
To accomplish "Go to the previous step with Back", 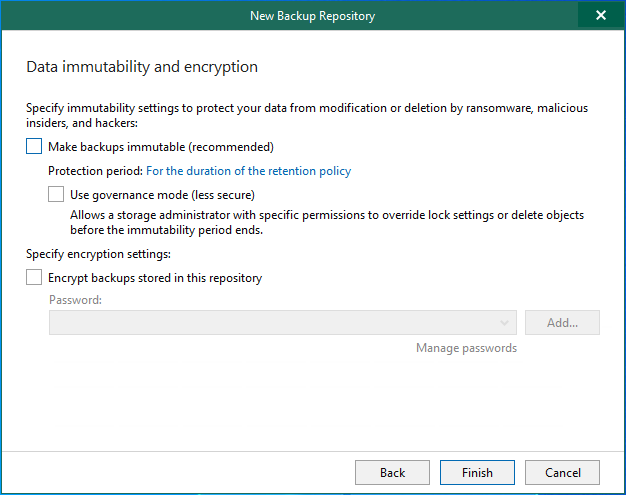I will pos(392,472).
